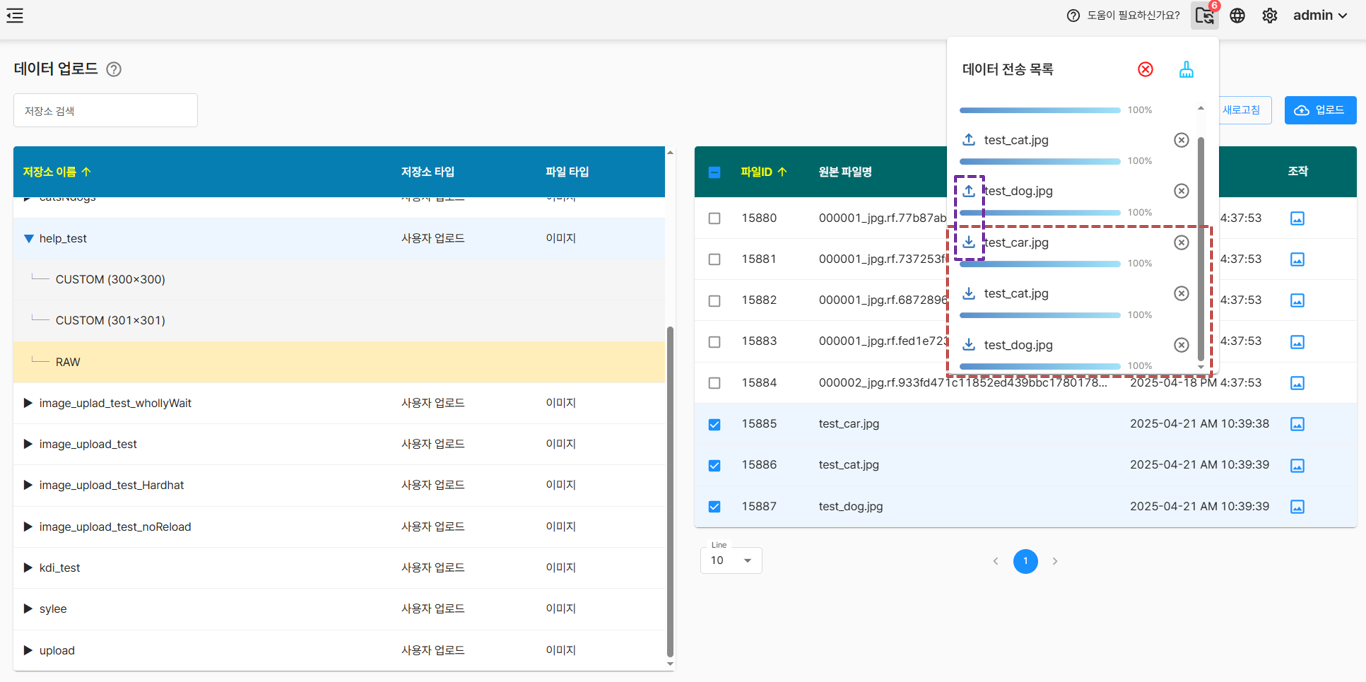Image resolution: width=1366 pixels, height=682 pixels.
Task: Check the box for file 15880
Action: (714, 218)
